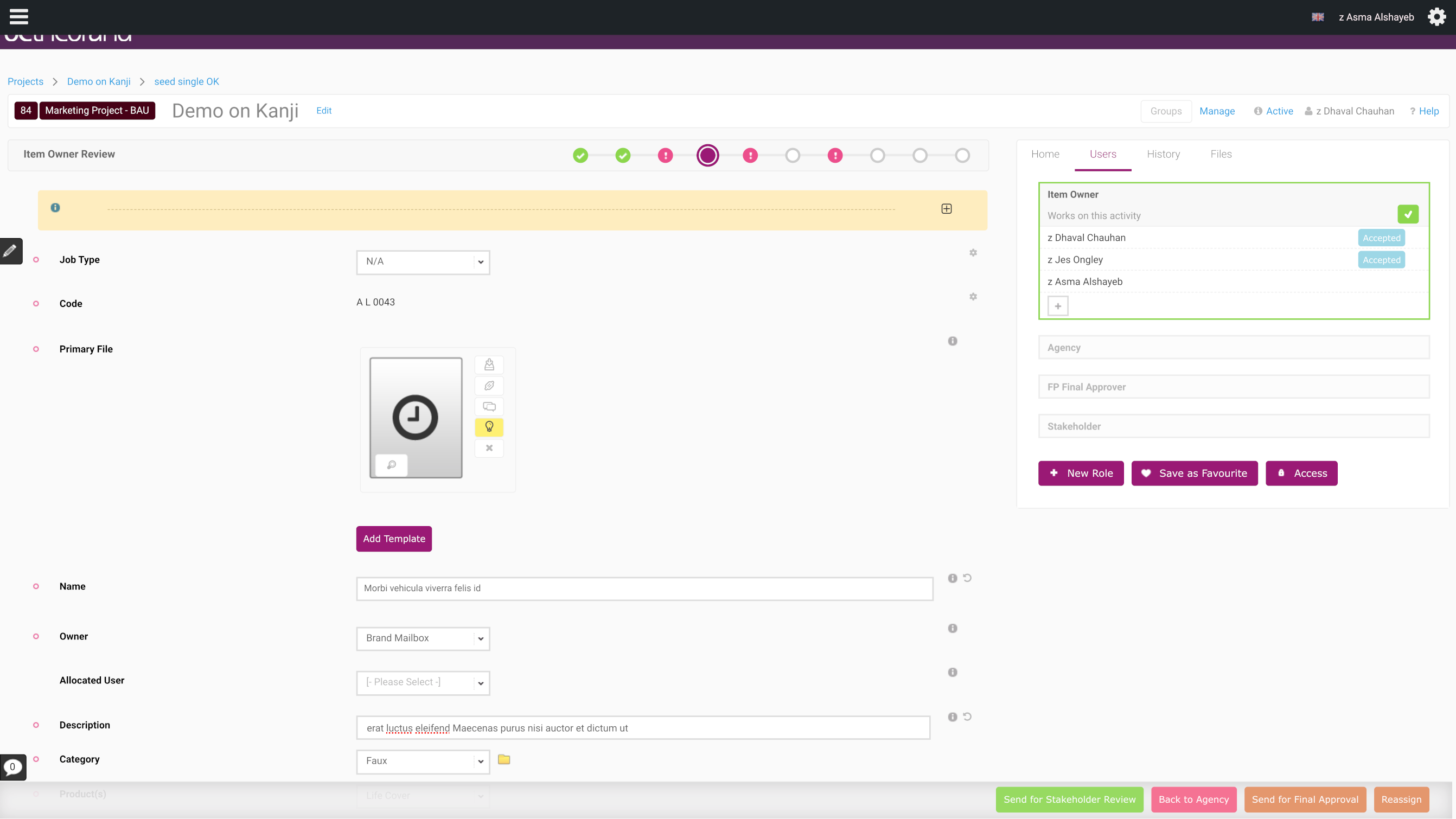The height and width of the screenshot is (819, 1456).
Task: Expand the yellow banner plus icon
Action: [946, 209]
